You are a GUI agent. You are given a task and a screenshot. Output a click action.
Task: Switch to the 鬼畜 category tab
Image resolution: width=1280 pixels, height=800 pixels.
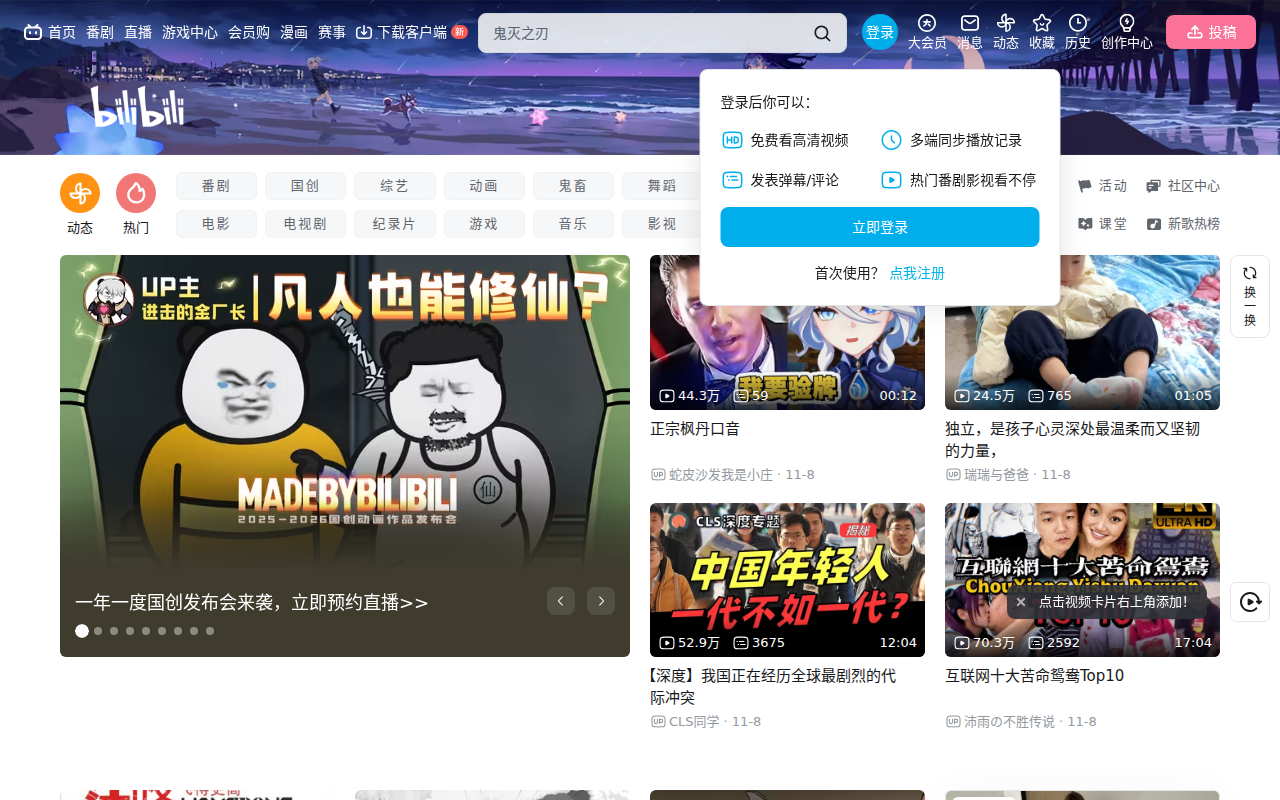573,185
